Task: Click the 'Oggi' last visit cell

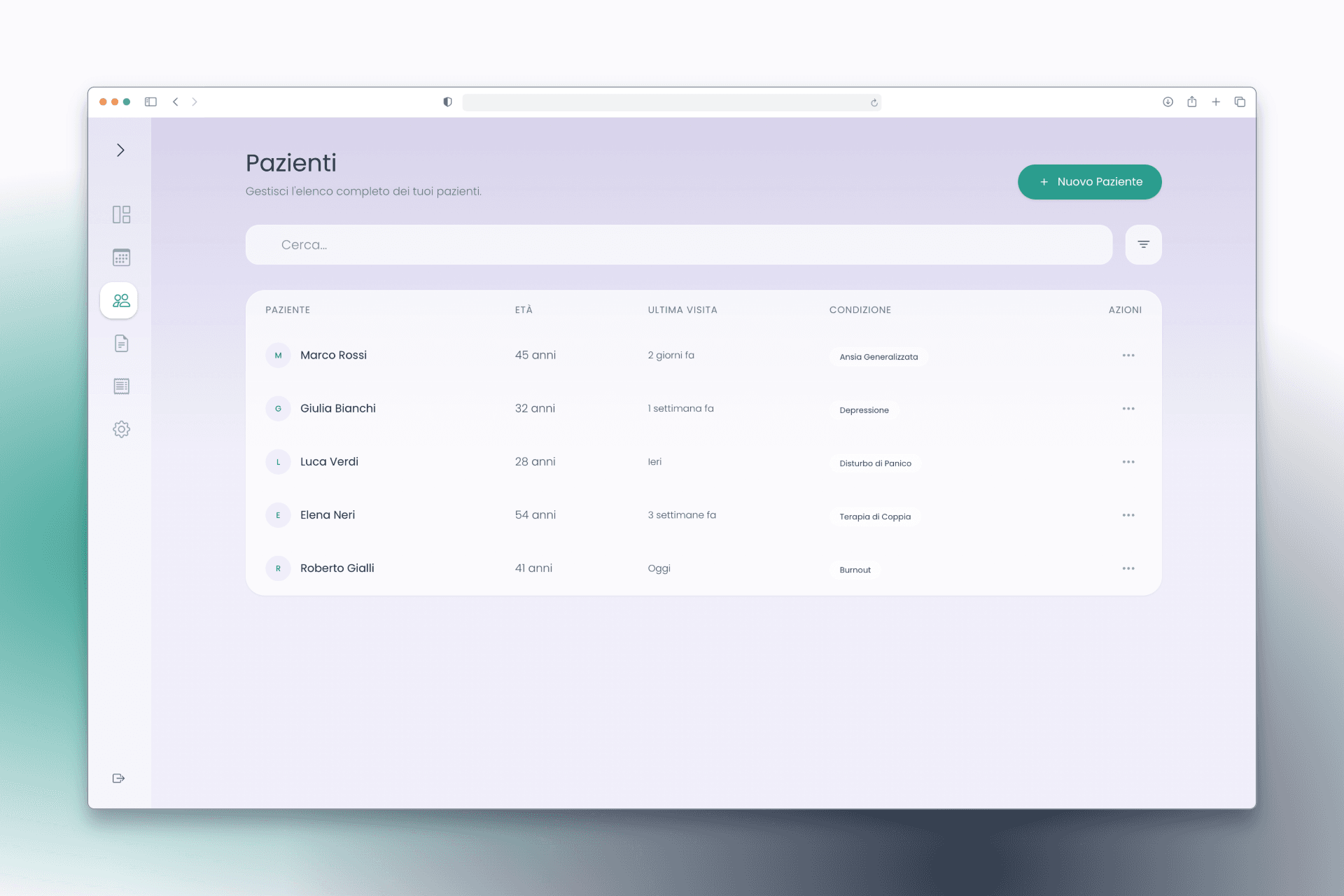Action: (659, 568)
